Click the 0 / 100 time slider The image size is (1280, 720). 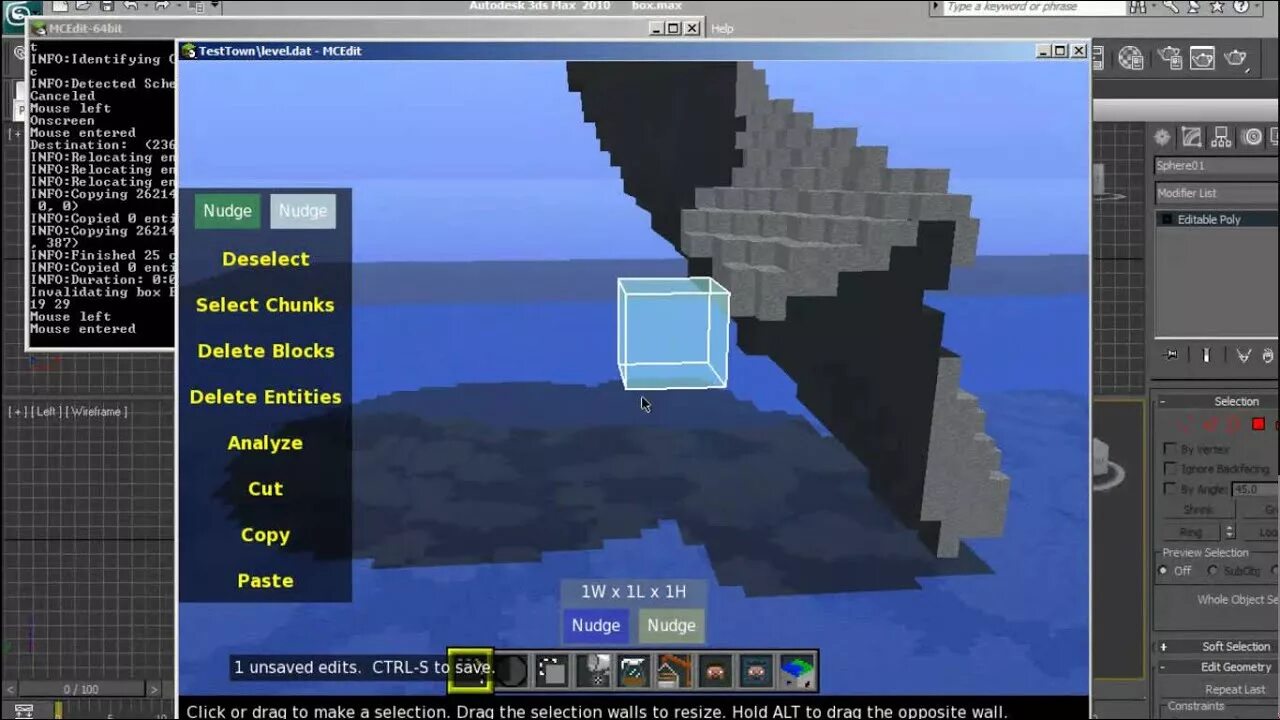tap(82, 689)
